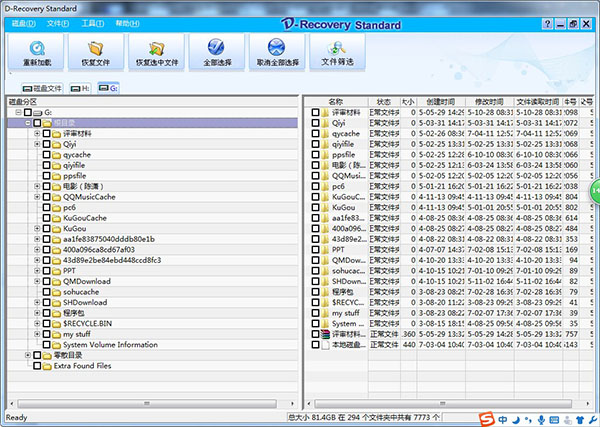Check the PPT folder checkbox in tree
This screenshot has height=427, width=600.
click(x=46, y=271)
